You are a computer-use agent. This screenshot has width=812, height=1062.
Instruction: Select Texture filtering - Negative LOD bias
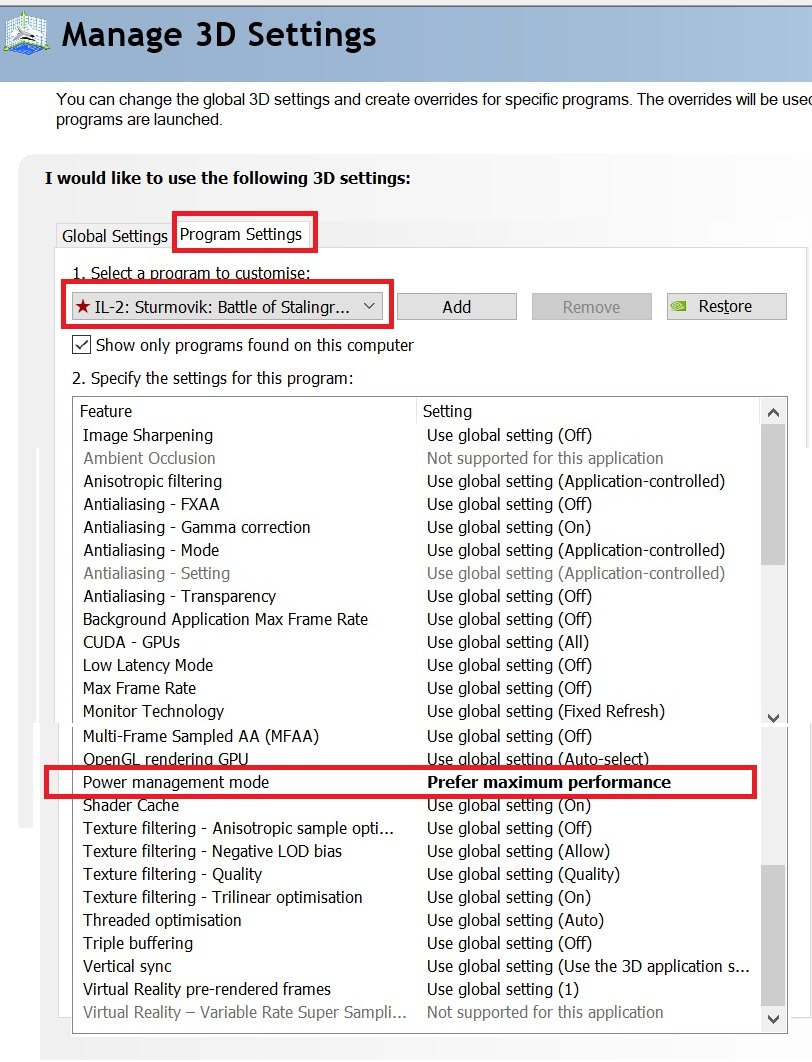point(212,851)
